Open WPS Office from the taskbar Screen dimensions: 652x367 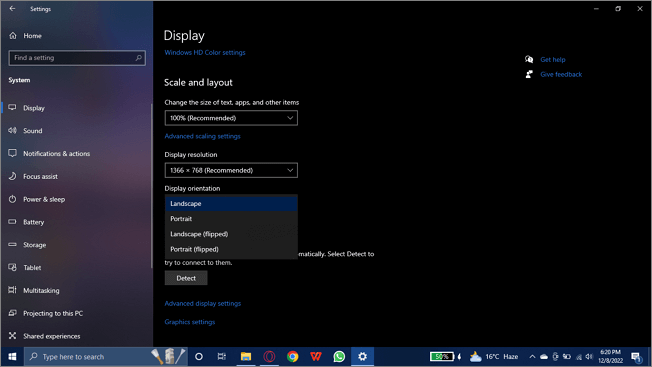[316, 357]
